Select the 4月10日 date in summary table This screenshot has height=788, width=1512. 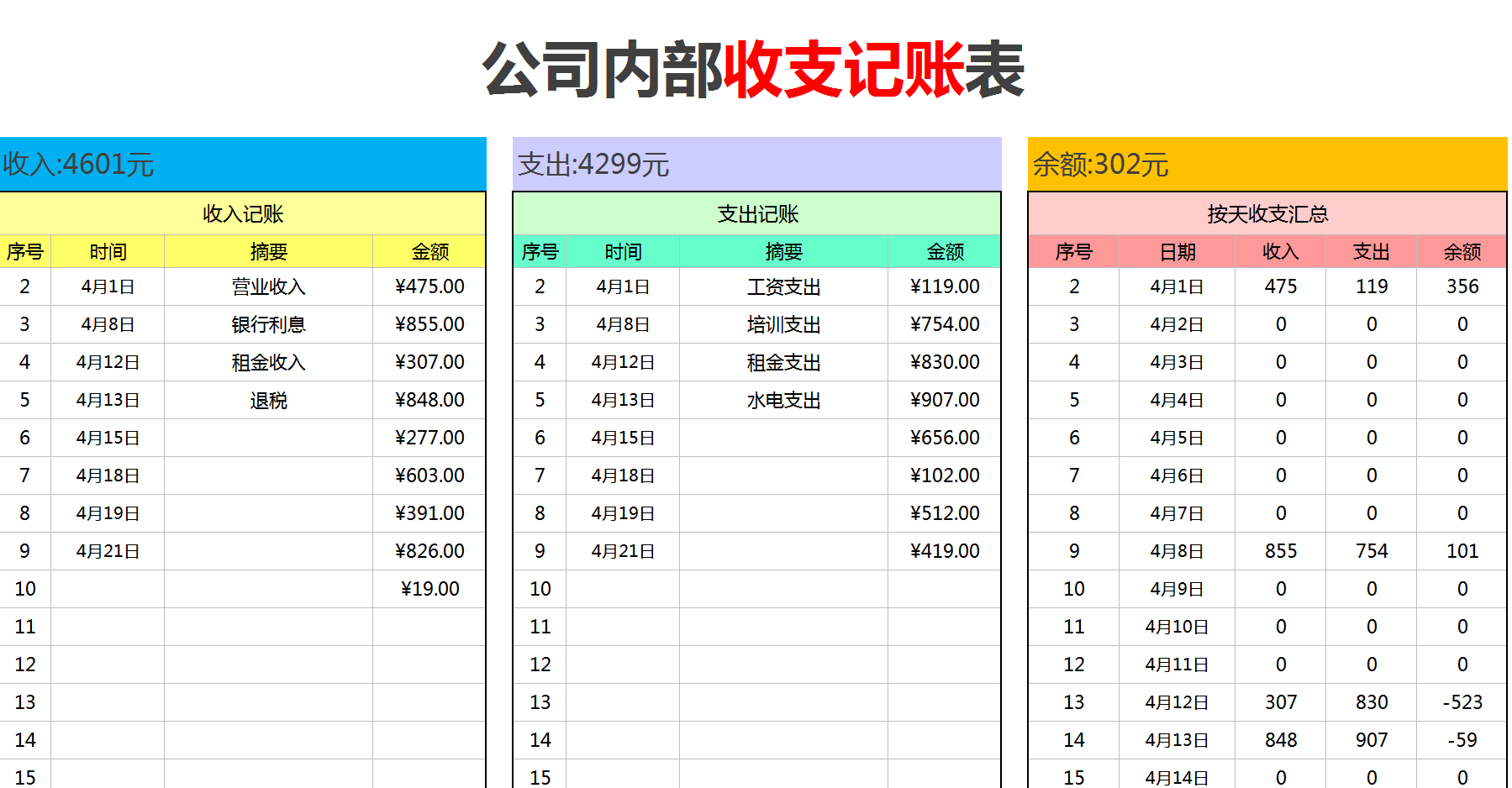(1177, 627)
